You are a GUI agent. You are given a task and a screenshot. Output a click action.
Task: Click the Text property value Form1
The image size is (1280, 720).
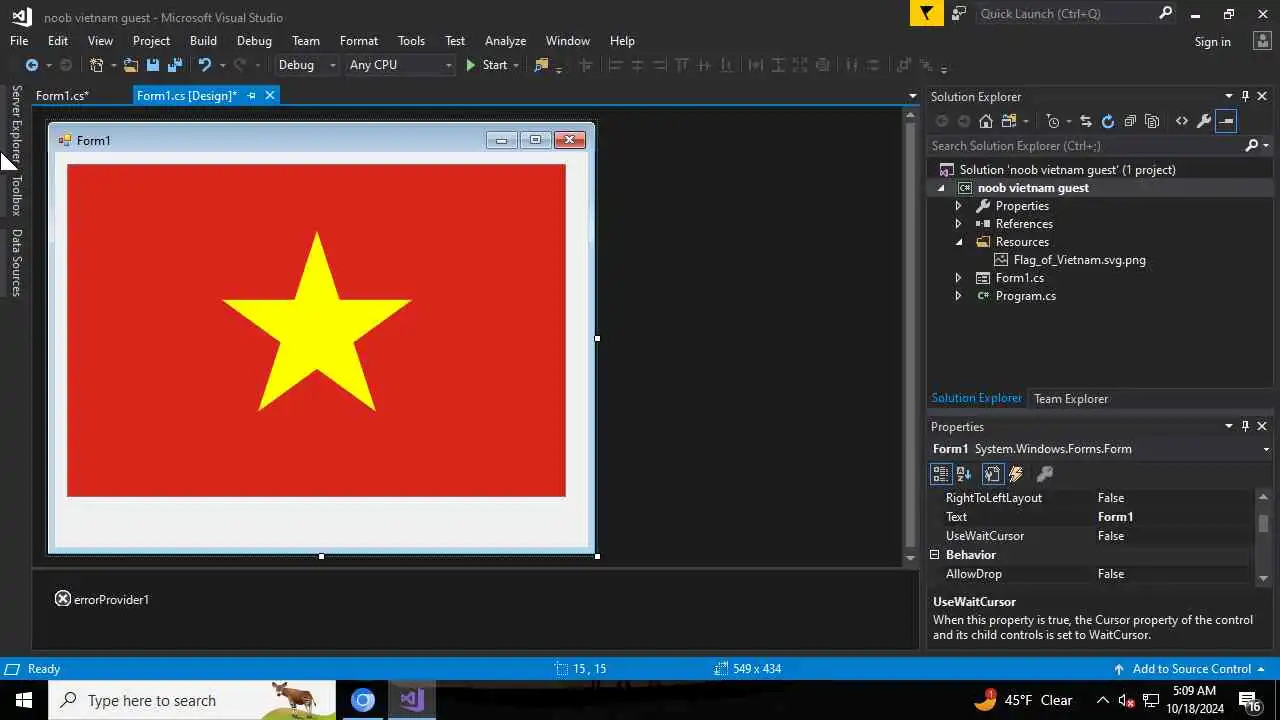tap(1115, 517)
